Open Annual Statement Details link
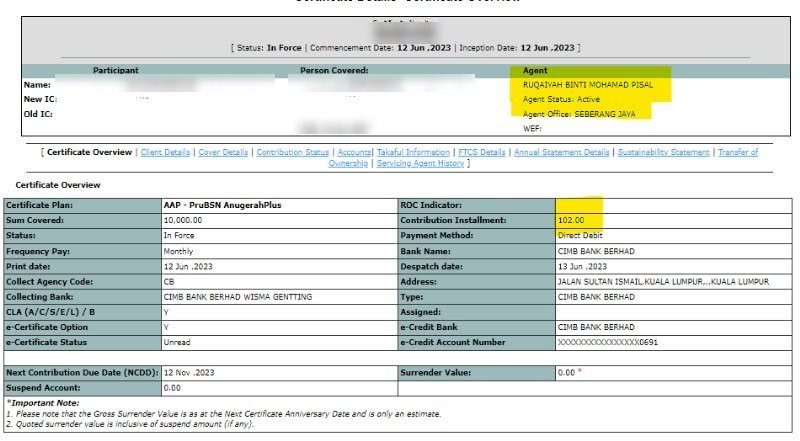Viewport: 800px width, 441px height. (x=561, y=152)
